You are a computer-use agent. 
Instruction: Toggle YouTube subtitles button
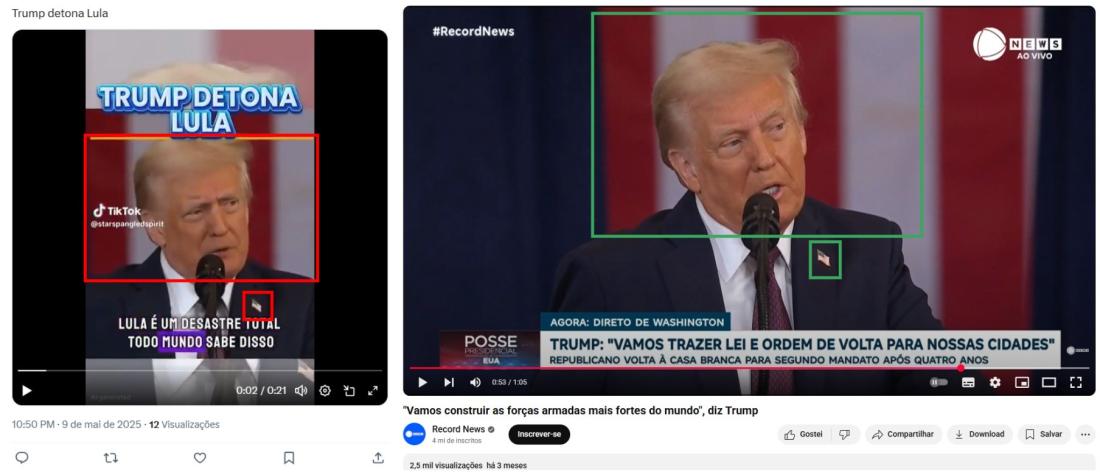point(968,382)
